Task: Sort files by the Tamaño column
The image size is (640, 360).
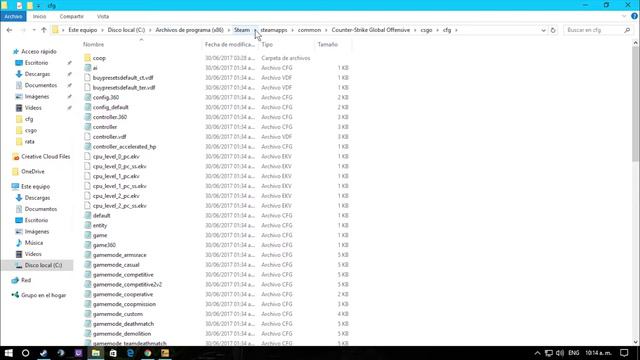Action: point(328,44)
